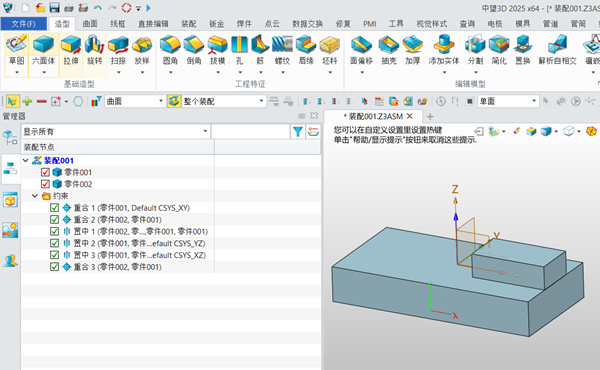Screen dimensions: 600x370
Task: Open the assembly manager sidebar tab
Action: [10, 168]
